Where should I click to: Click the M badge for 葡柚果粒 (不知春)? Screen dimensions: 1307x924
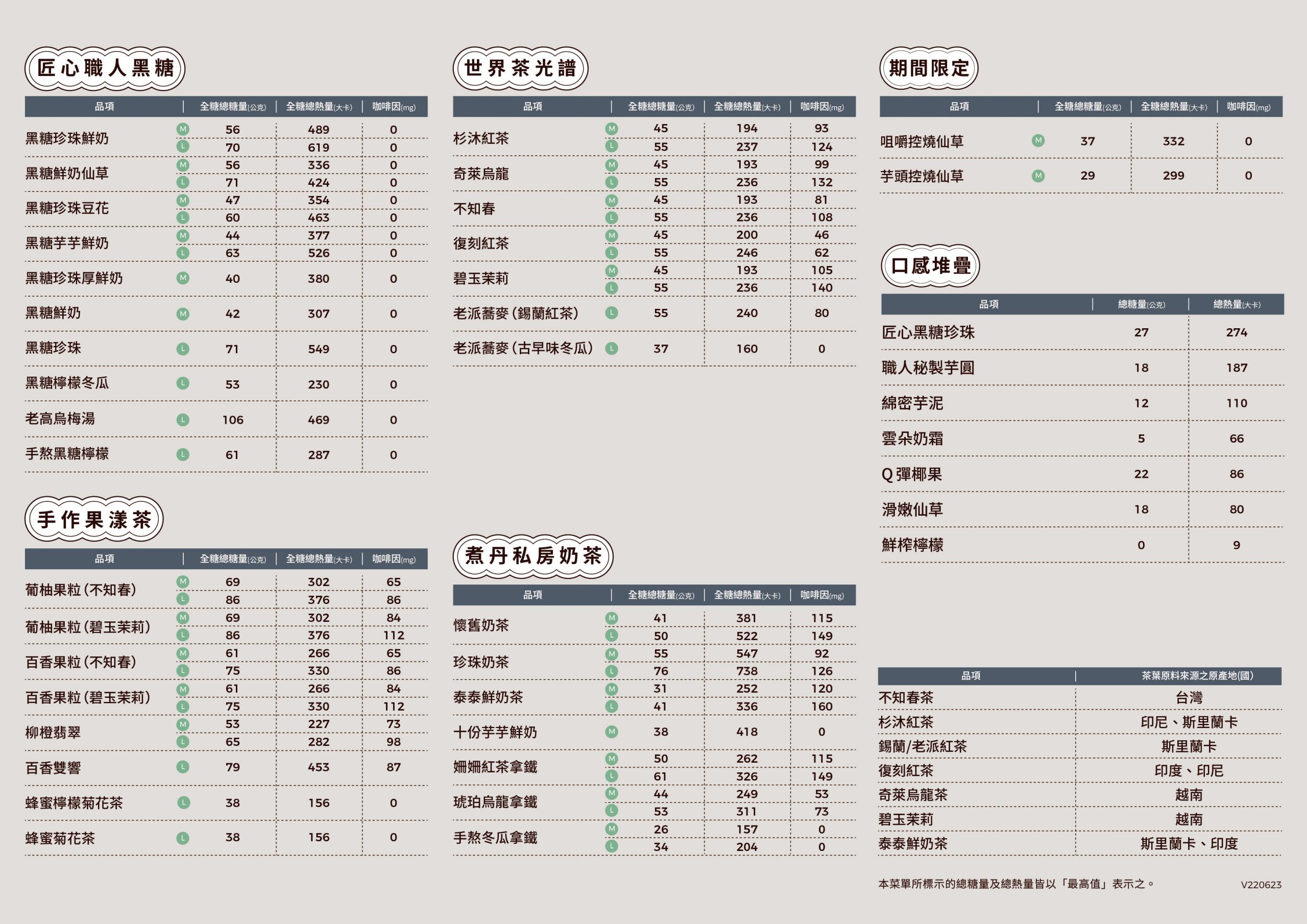[183, 581]
